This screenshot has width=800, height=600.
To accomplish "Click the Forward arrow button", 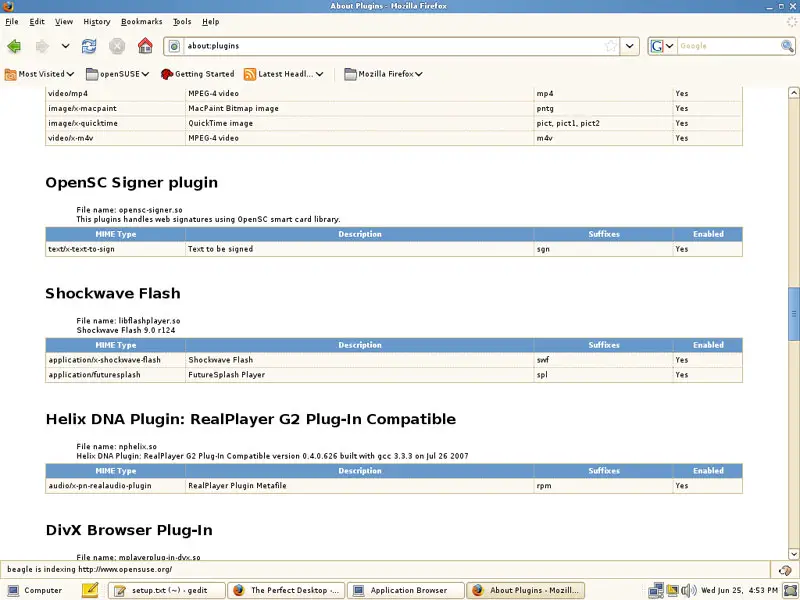I will 42,46.
